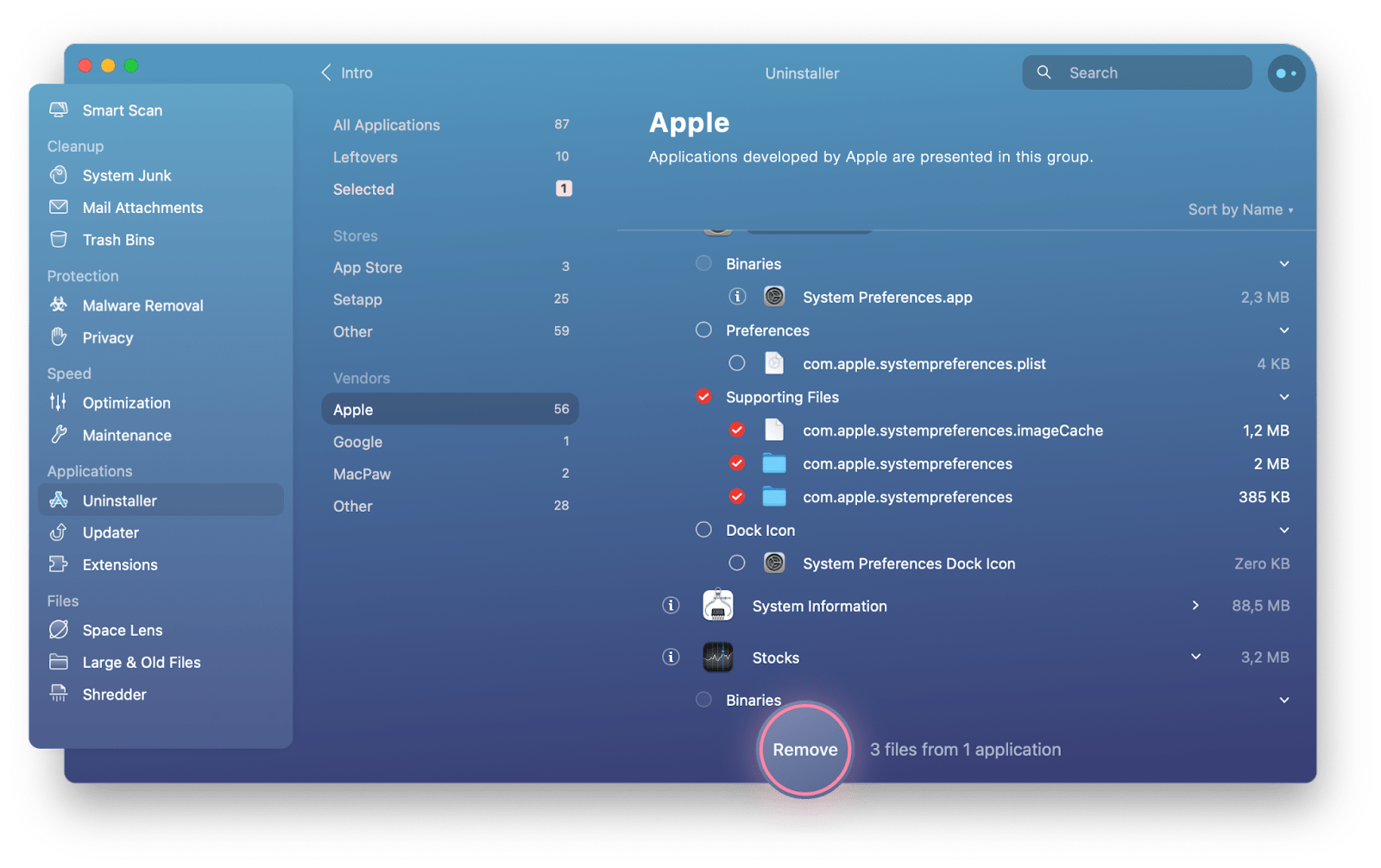Click the Shredder icon
The height and width of the screenshot is (868, 1381).
(x=59, y=694)
